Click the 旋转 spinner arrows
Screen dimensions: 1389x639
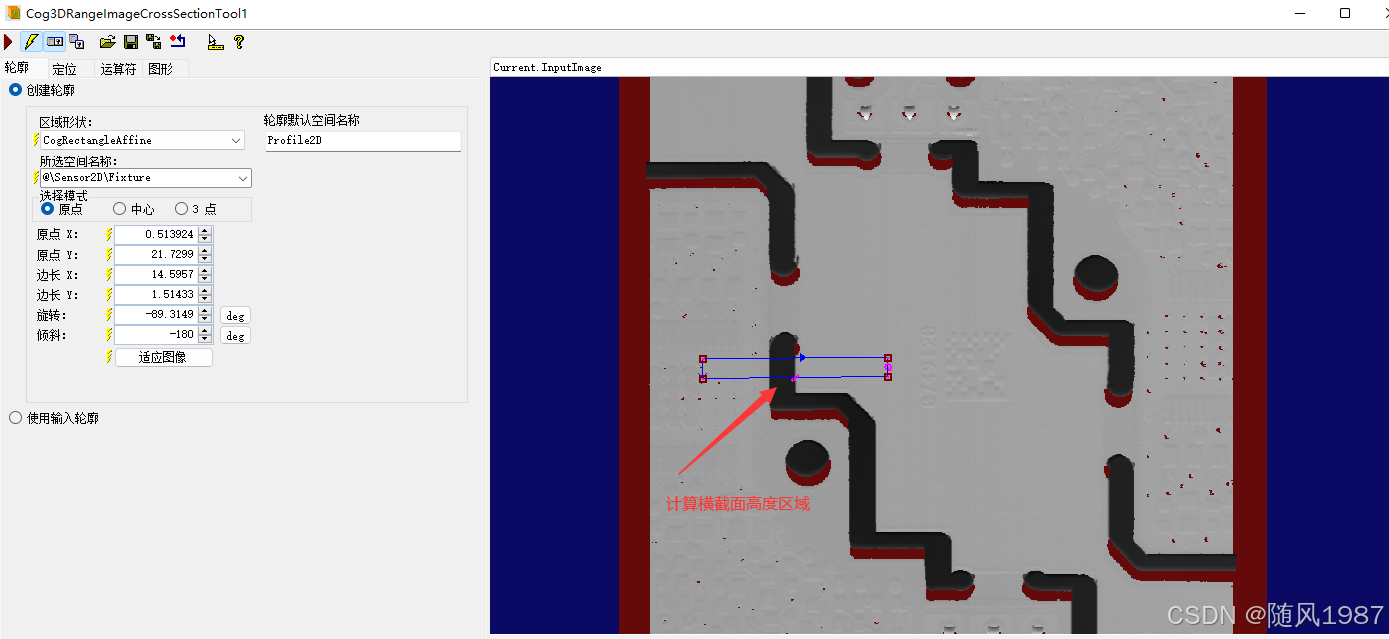coord(205,315)
